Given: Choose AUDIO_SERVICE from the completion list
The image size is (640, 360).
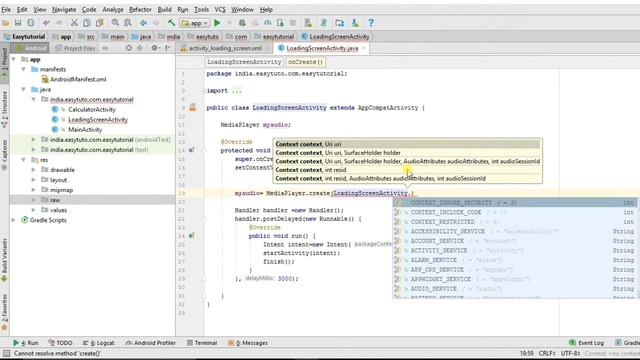Looking at the screenshot, I should click(515, 289).
